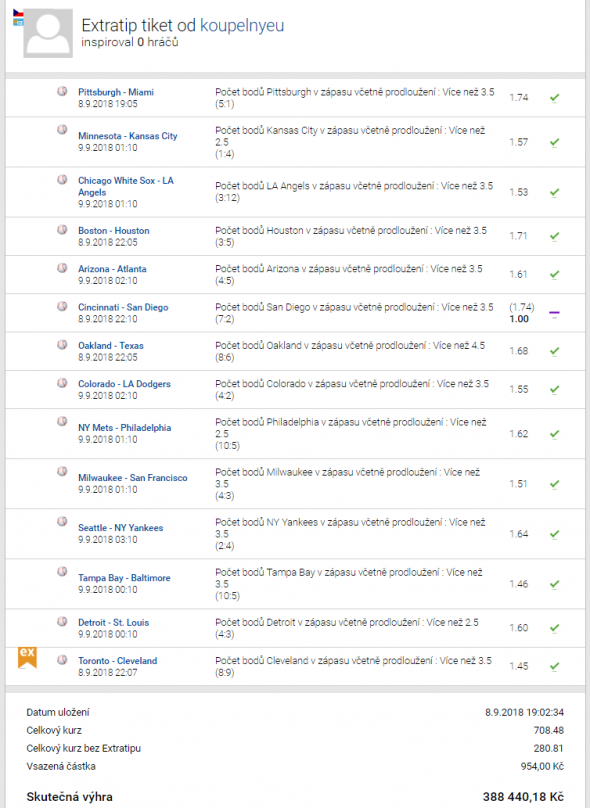
Task: Open Minnesota - Kansas City match link
Action: (128, 136)
